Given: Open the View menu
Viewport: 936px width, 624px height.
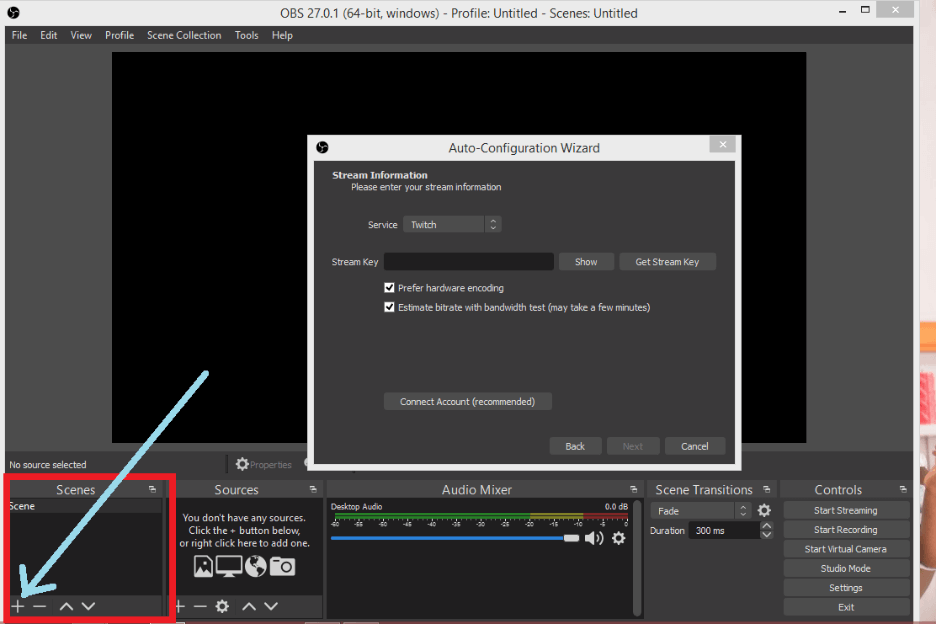Looking at the screenshot, I should [81, 35].
